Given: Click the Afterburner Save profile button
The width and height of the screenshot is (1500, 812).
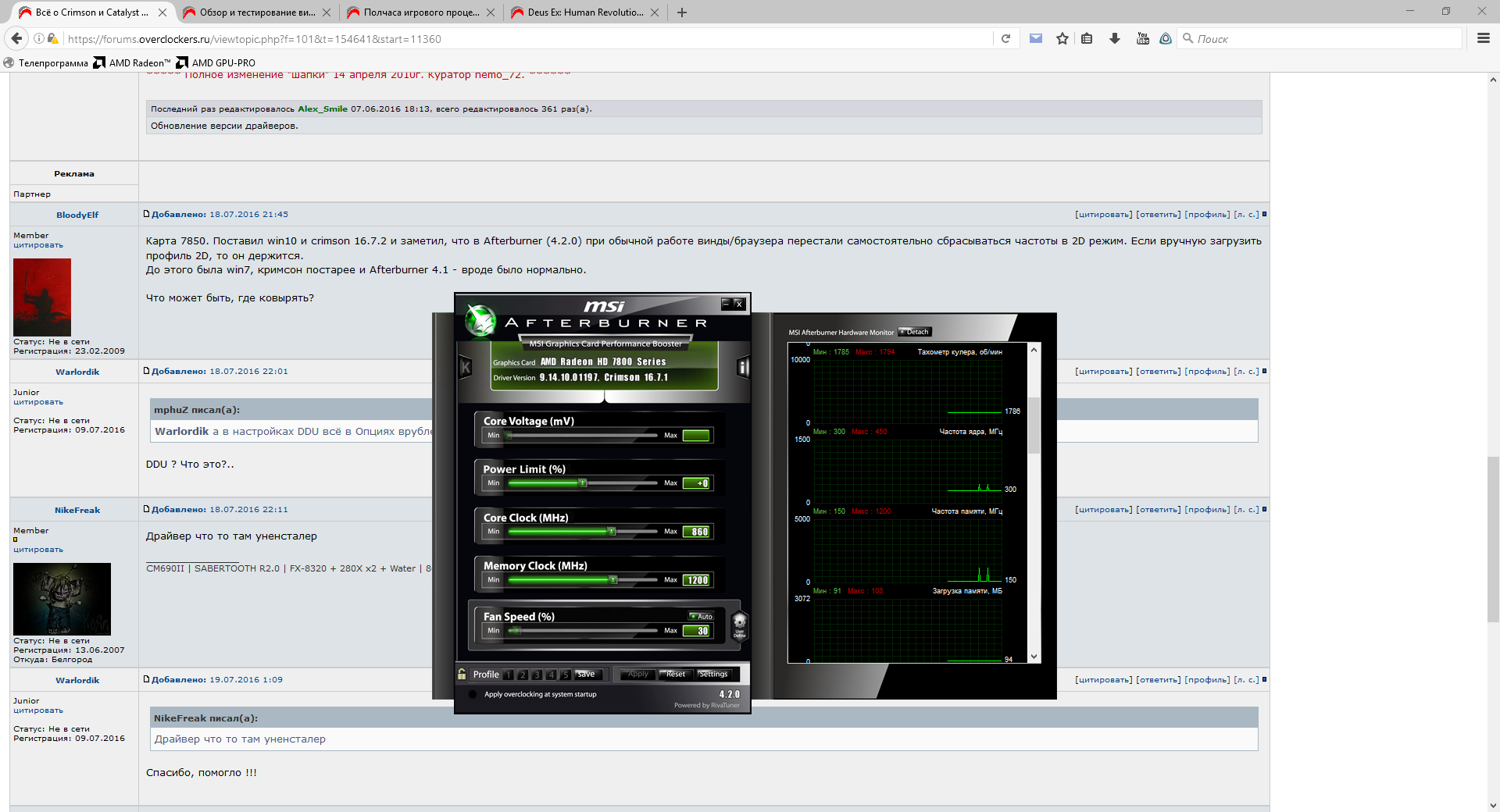Looking at the screenshot, I should (587, 674).
